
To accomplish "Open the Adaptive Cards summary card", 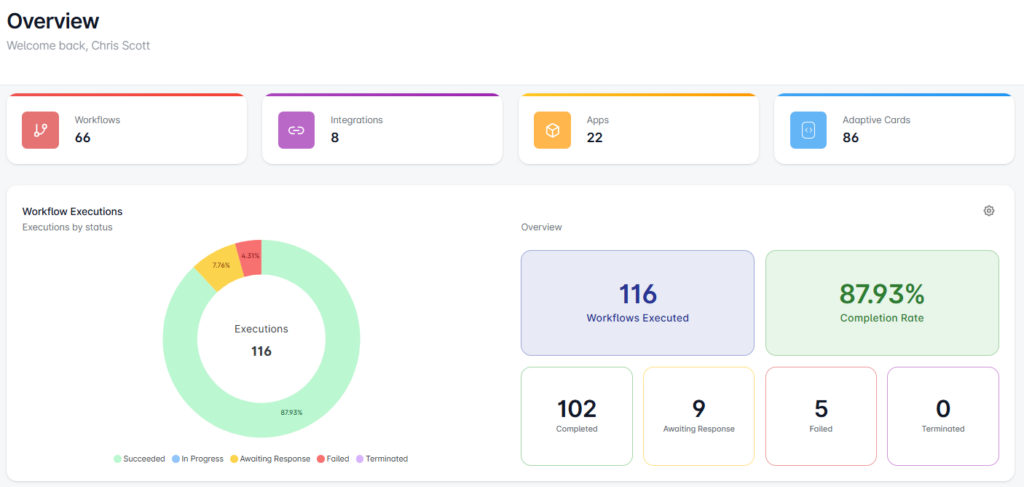I will (x=894, y=129).
